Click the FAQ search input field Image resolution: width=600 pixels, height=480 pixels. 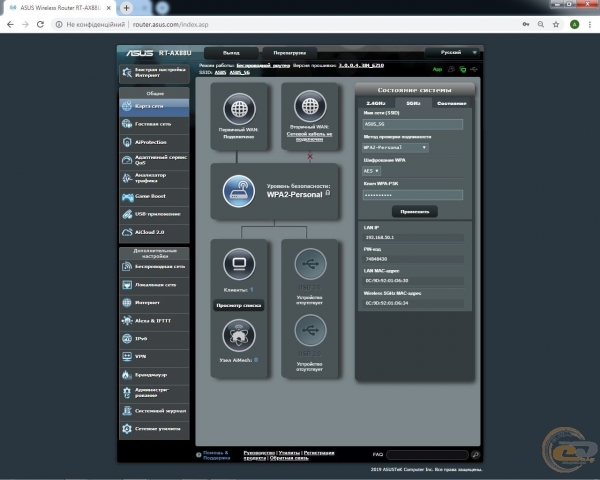click(x=427, y=455)
